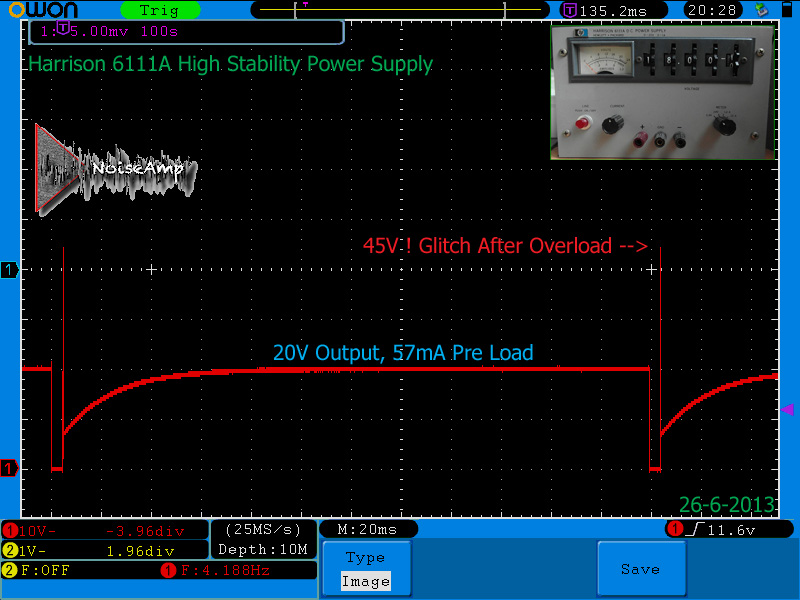The height and width of the screenshot is (600, 800).
Task: Select the Image type option
Action: (x=366, y=581)
